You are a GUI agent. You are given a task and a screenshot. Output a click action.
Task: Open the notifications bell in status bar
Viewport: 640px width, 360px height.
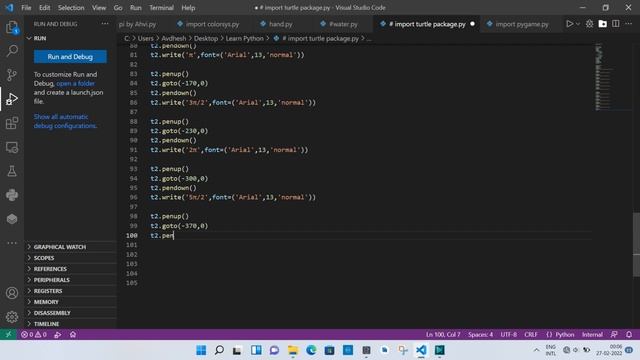629,334
